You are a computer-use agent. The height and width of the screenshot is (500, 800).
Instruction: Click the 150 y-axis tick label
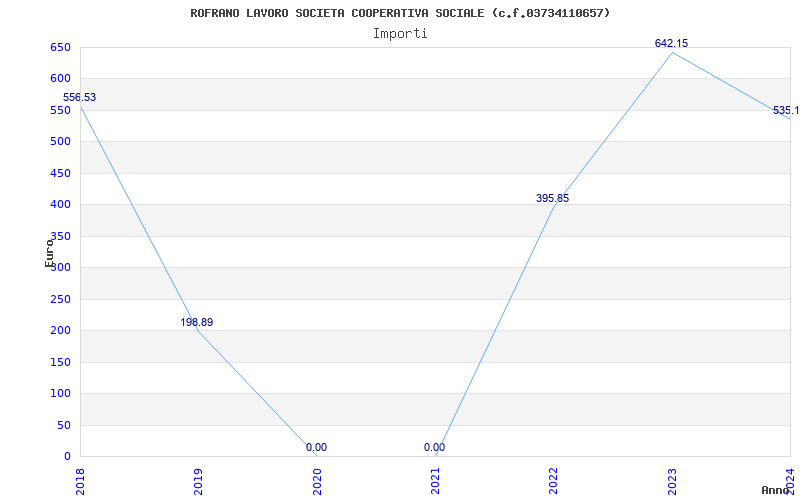pyautogui.click(x=60, y=362)
